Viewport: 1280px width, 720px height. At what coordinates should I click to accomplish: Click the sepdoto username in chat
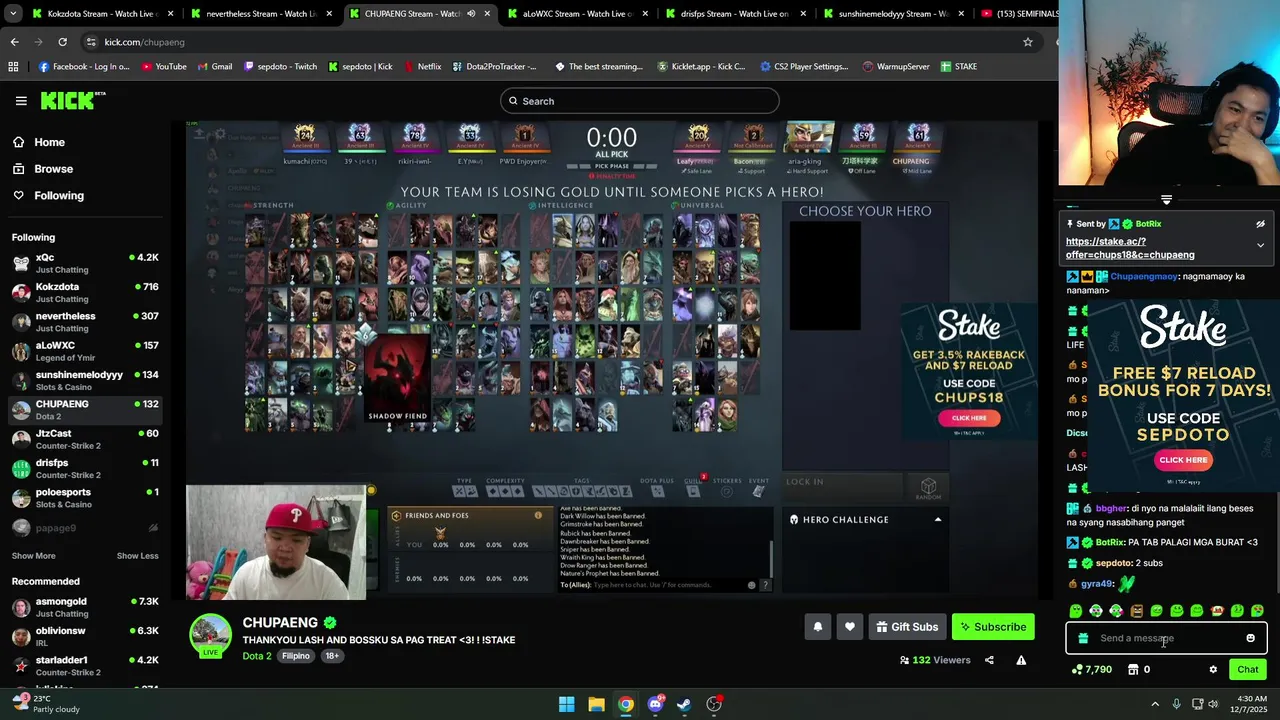point(1114,563)
